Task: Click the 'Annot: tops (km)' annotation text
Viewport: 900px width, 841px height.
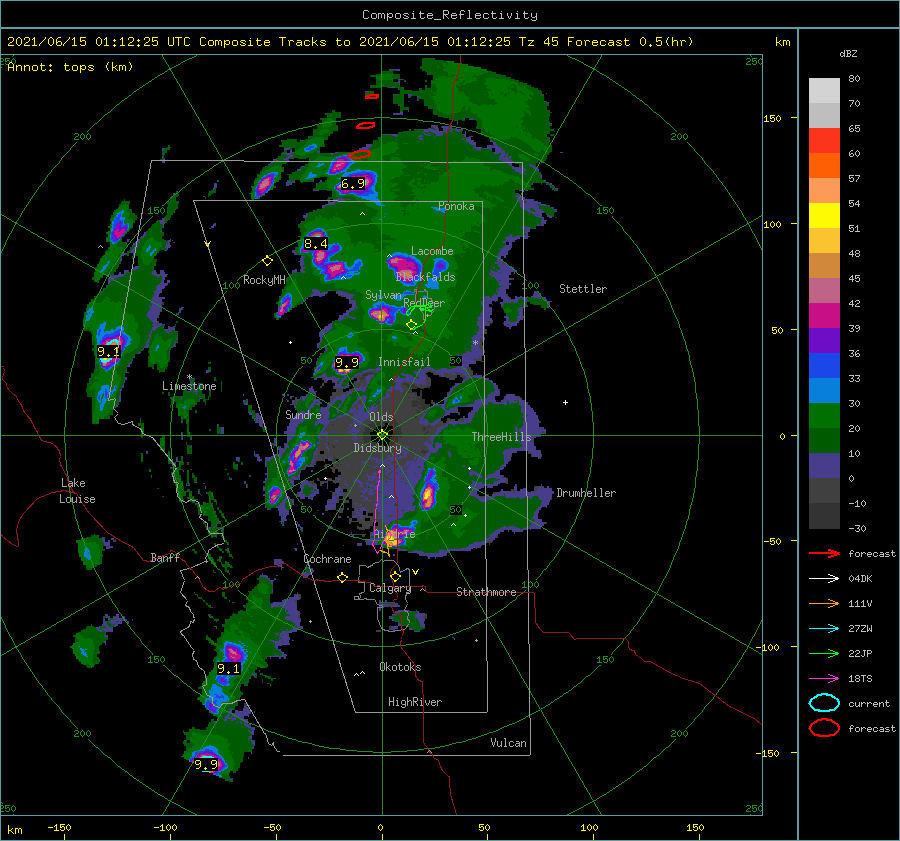Action: pos(70,67)
